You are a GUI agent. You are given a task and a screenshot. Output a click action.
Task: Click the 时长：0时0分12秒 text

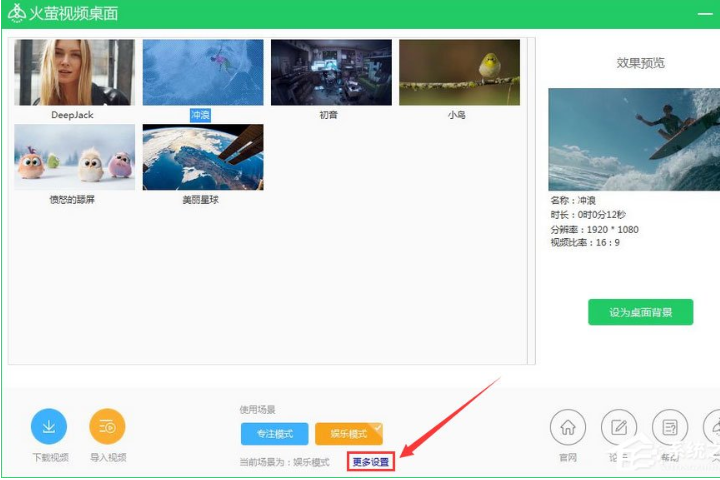point(588,215)
